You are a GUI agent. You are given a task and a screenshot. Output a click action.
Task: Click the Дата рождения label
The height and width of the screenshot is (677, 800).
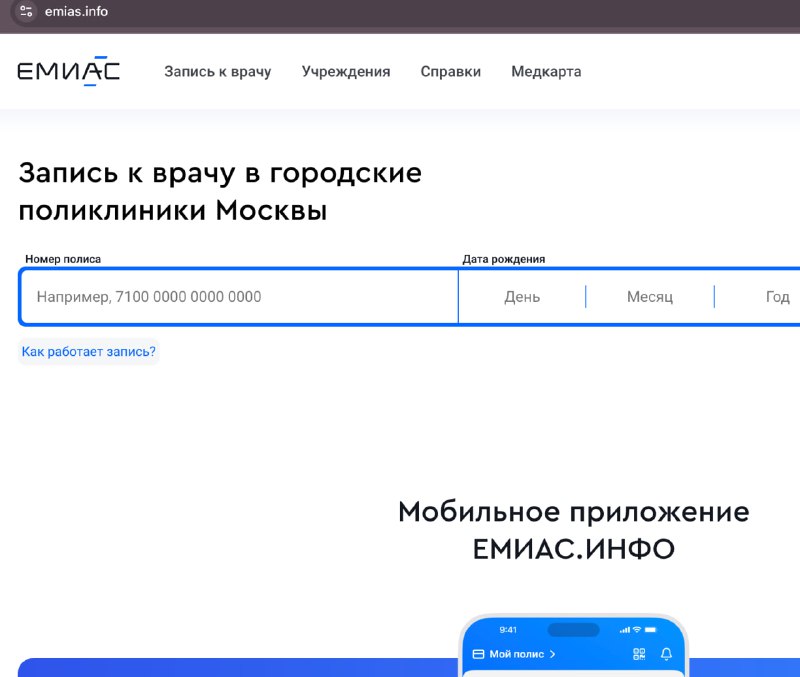[504, 259]
